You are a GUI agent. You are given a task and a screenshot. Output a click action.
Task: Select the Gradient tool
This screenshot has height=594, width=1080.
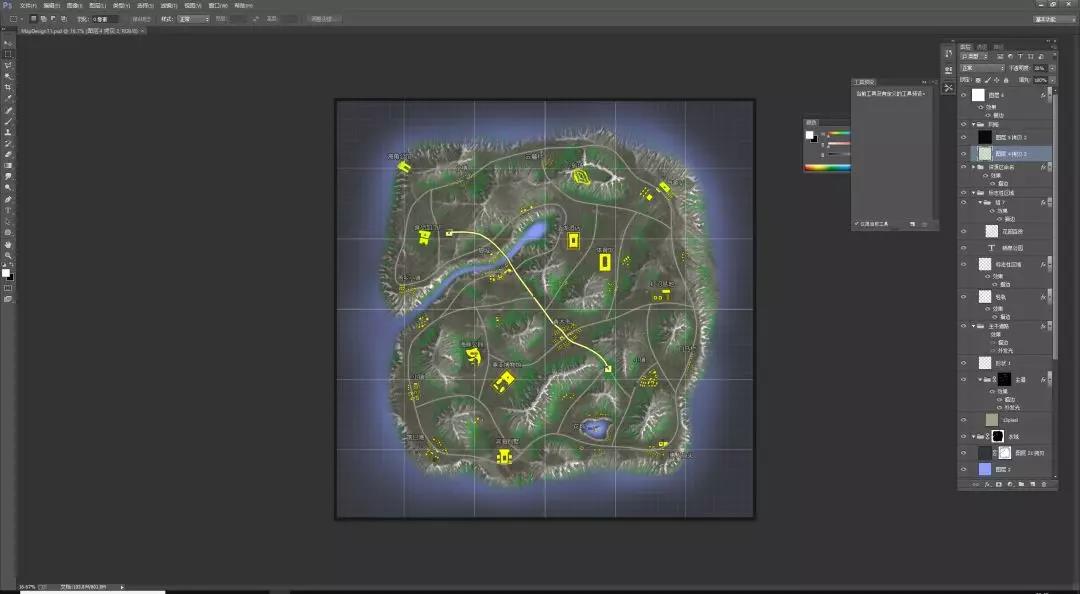pos(8,165)
